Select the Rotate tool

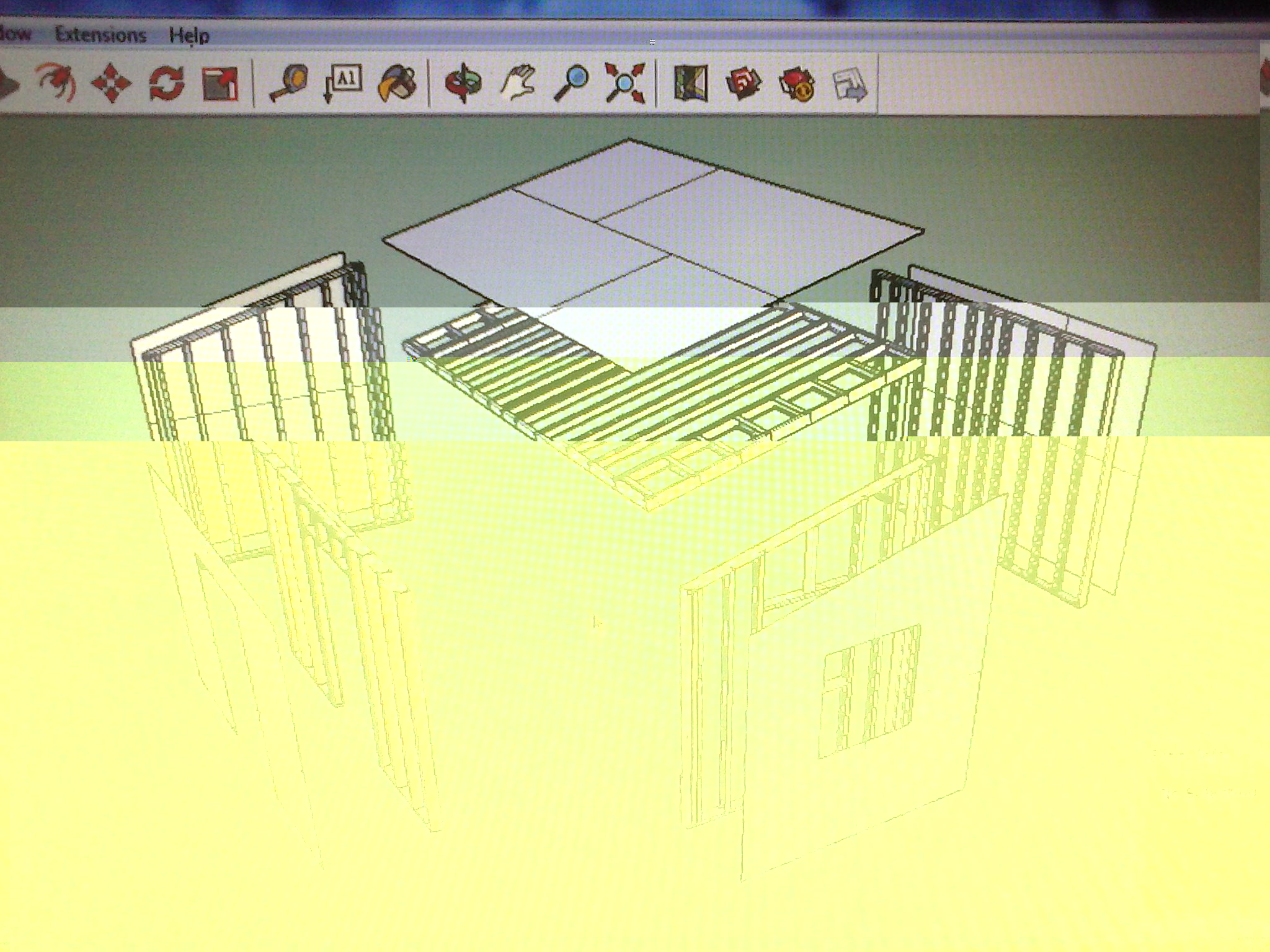166,82
